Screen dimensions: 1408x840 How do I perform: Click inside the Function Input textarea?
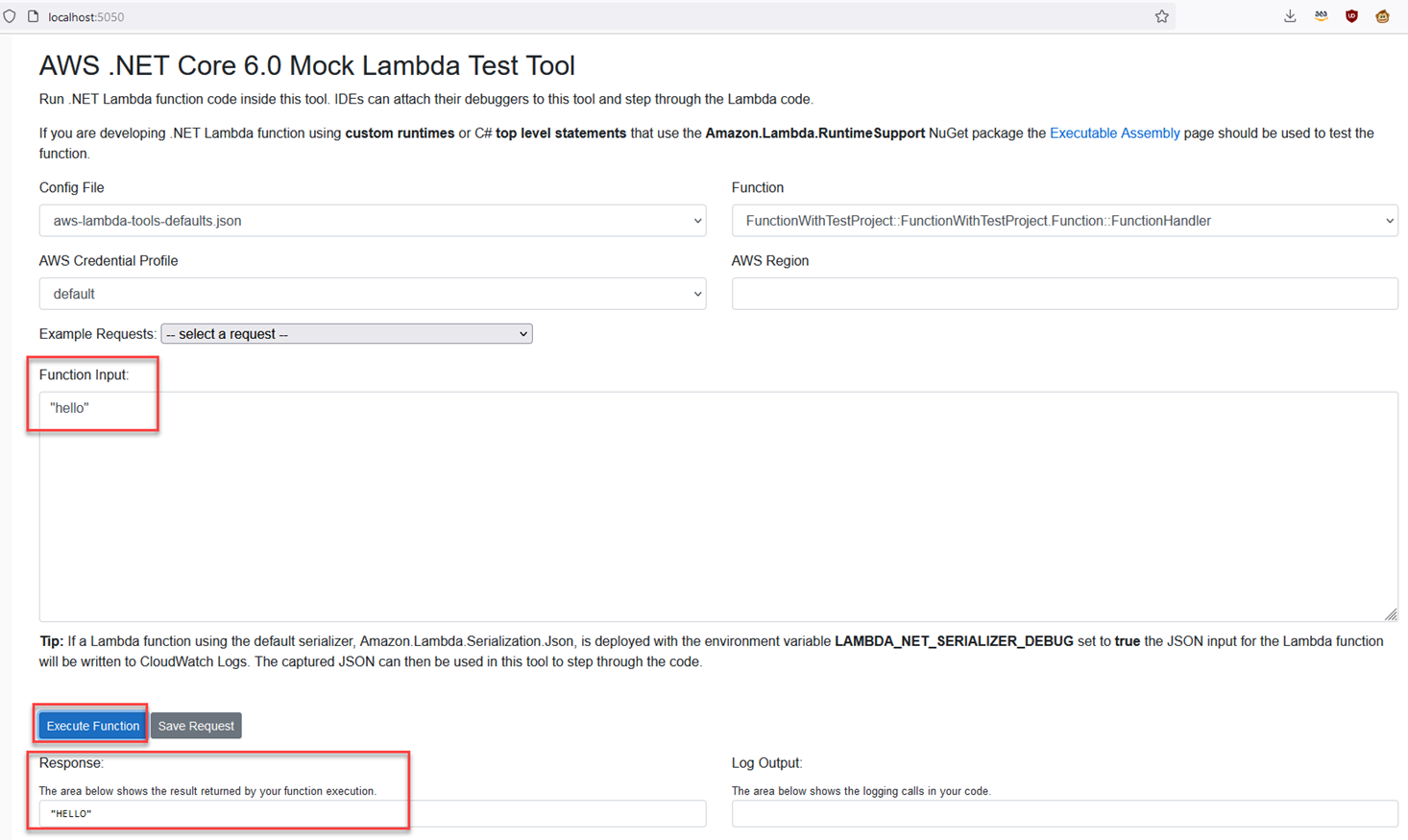click(718, 506)
